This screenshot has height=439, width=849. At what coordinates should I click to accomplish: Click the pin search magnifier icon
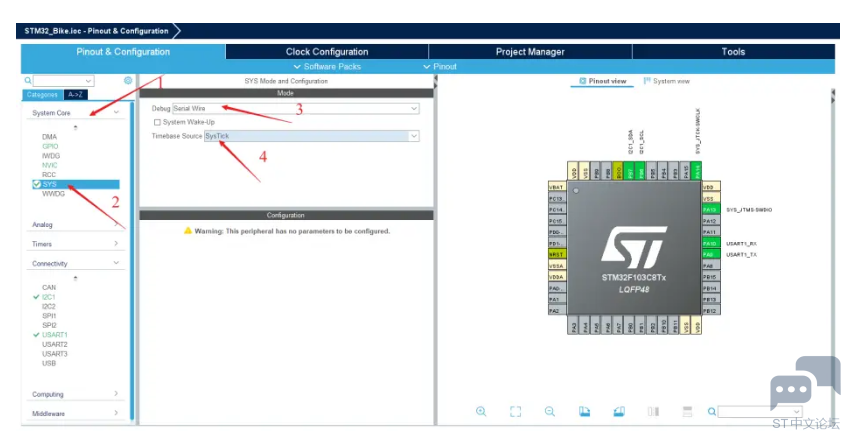(711, 412)
